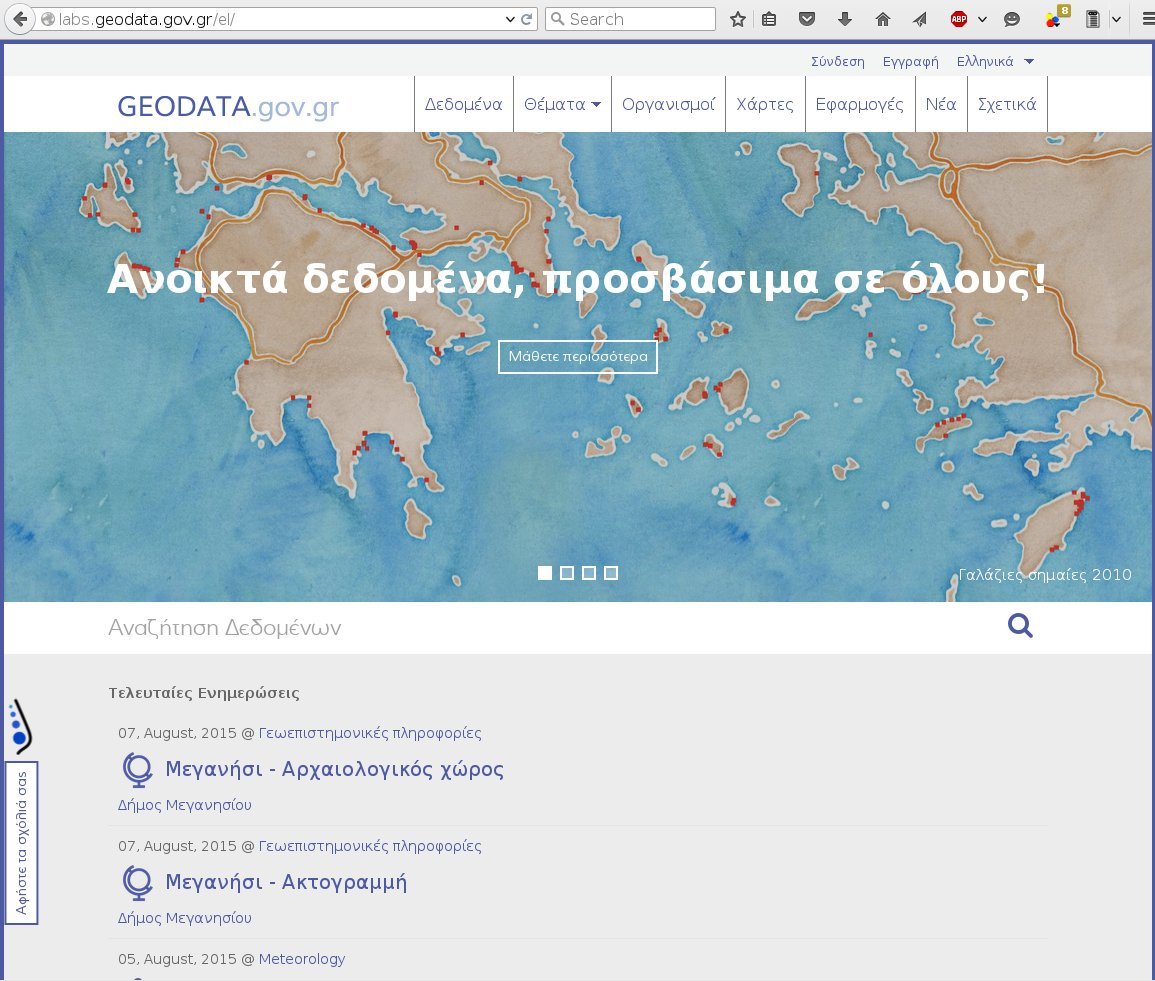Viewport: 1155px width, 981px height.
Task: Select the second carousel slide indicator
Action: (567, 573)
